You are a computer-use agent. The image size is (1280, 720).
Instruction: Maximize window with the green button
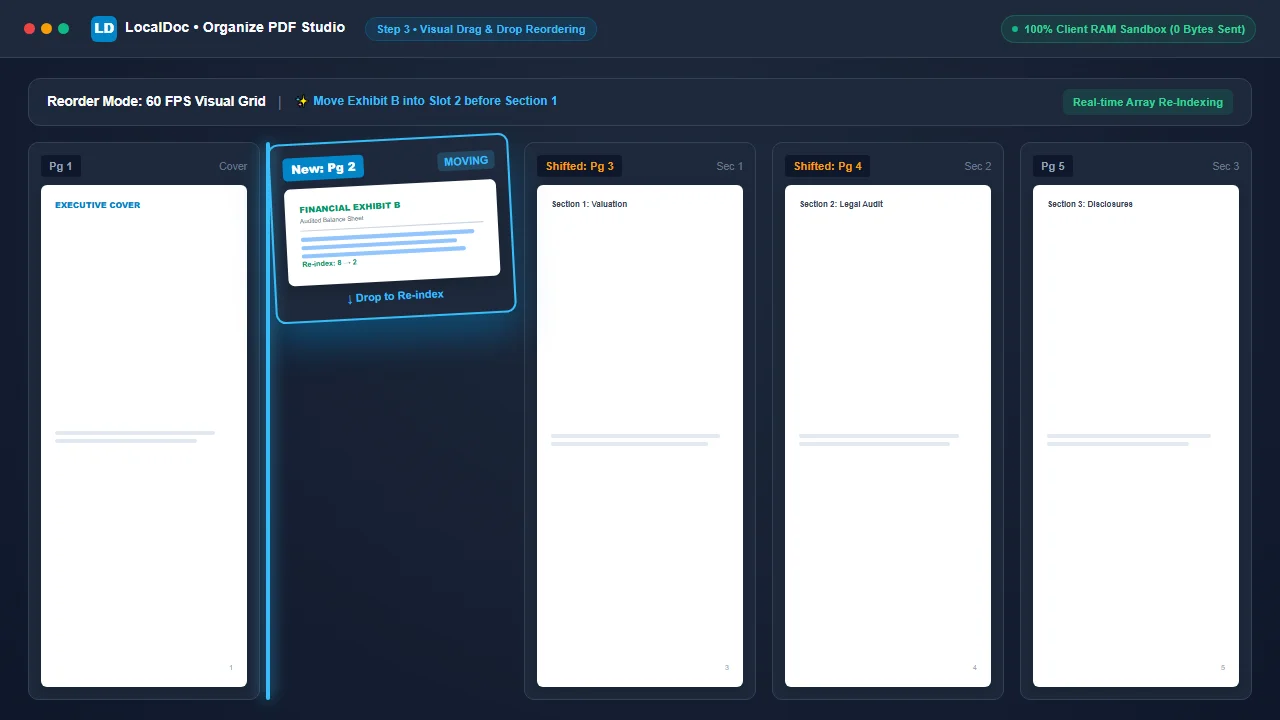pyautogui.click(x=63, y=29)
